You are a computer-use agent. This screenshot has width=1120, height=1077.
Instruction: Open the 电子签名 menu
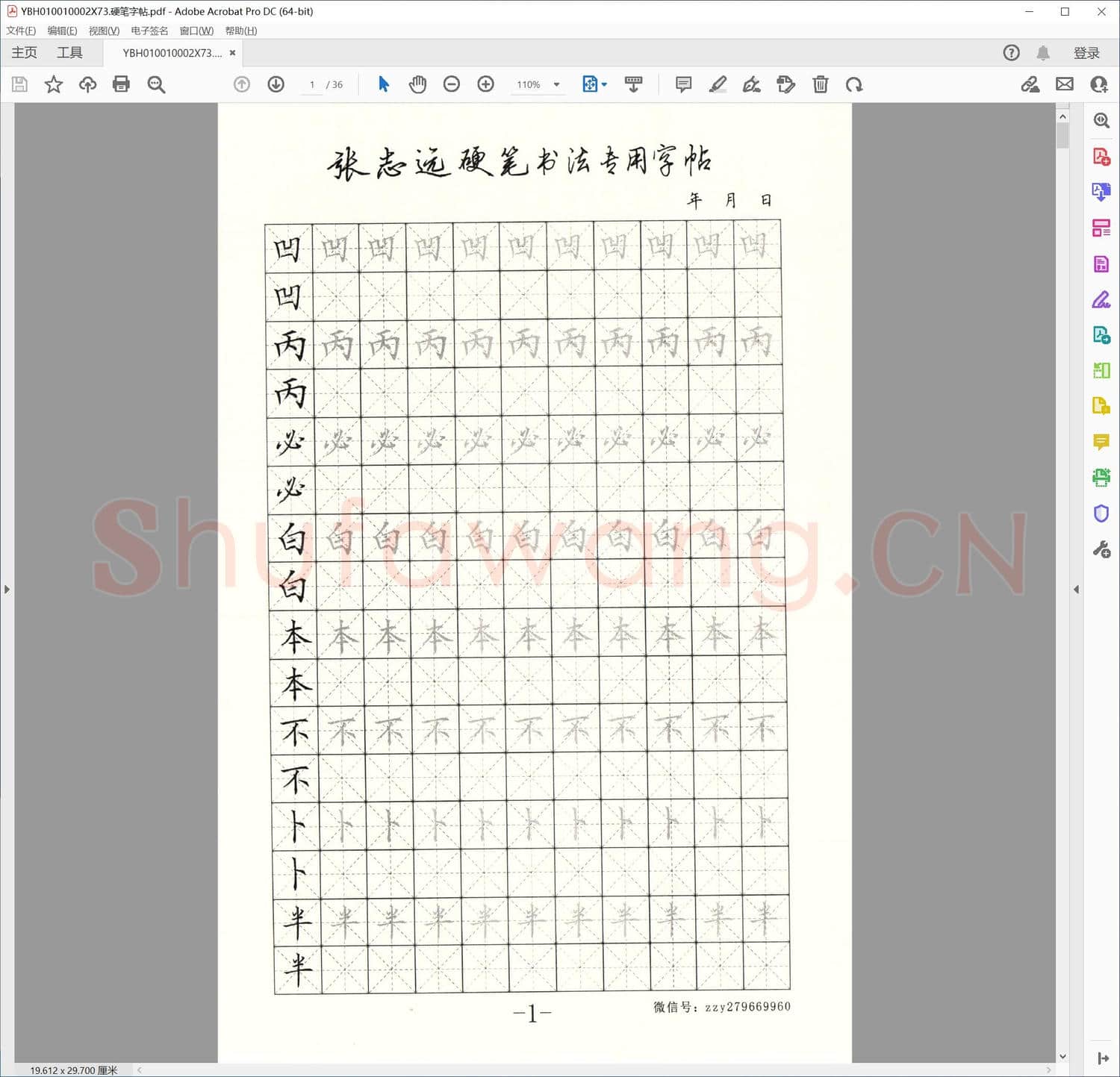(149, 31)
